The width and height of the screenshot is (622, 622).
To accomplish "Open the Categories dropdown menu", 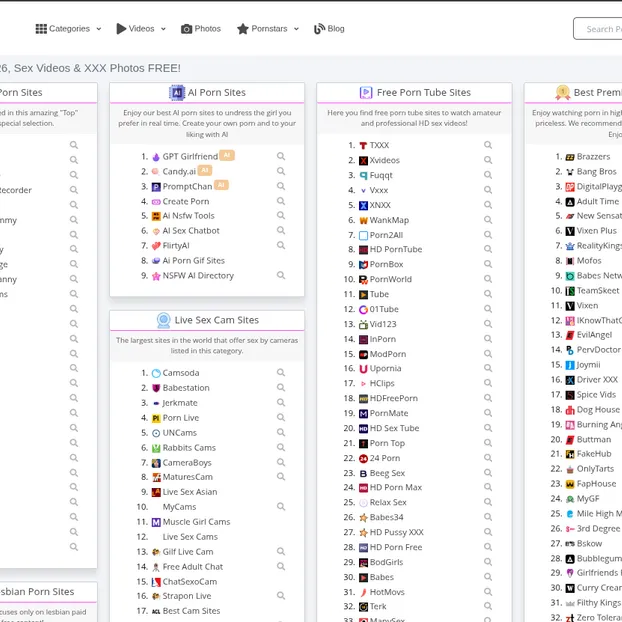I will pyautogui.click(x=68, y=29).
